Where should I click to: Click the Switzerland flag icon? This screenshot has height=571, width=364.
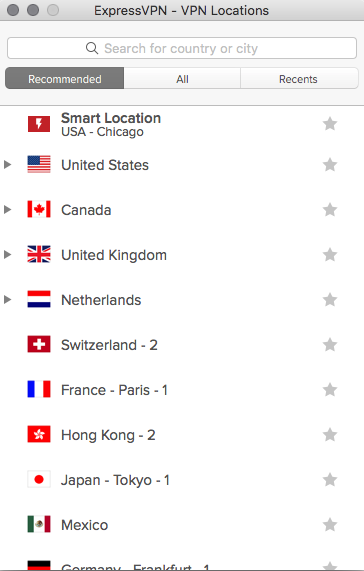(x=39, y=344)
